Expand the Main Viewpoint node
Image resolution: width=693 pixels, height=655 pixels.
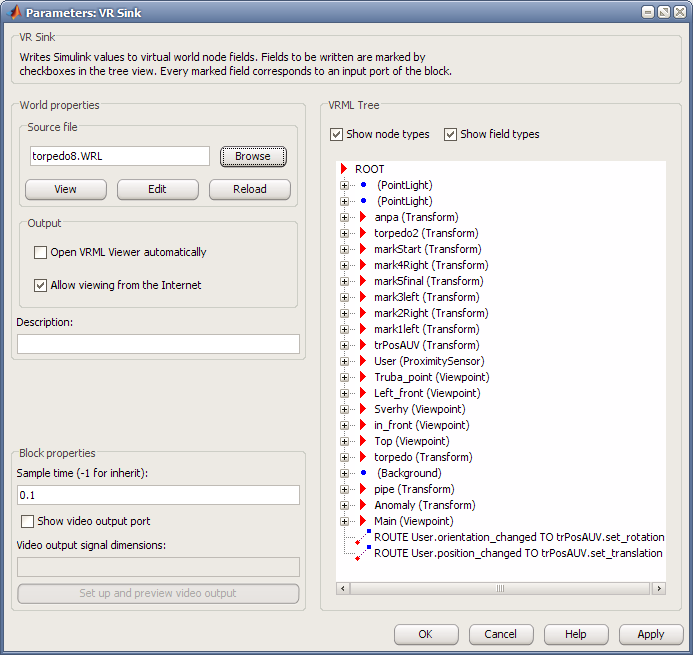pos(344,521)
